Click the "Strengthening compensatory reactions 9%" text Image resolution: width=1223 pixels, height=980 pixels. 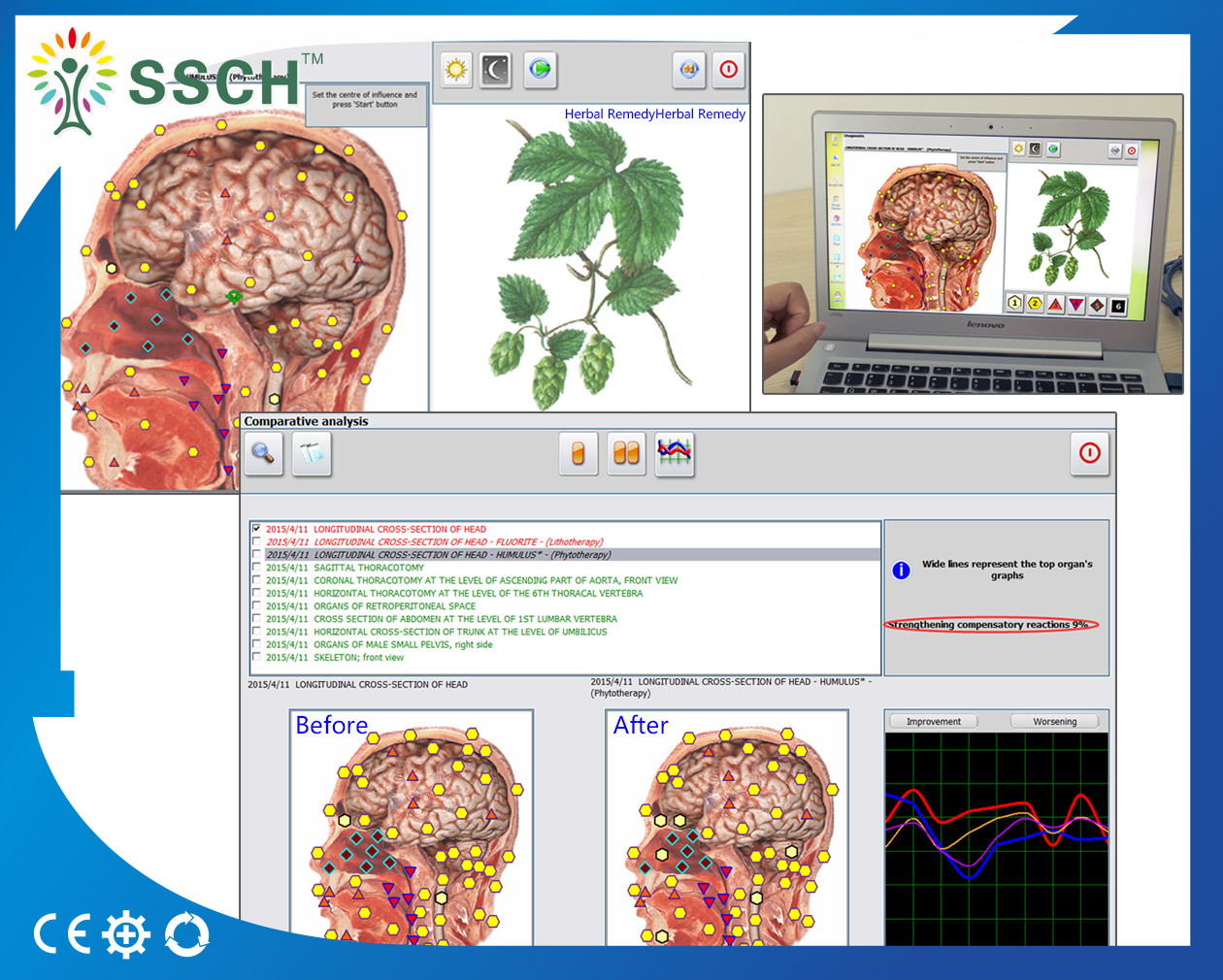tap(991, 625)
